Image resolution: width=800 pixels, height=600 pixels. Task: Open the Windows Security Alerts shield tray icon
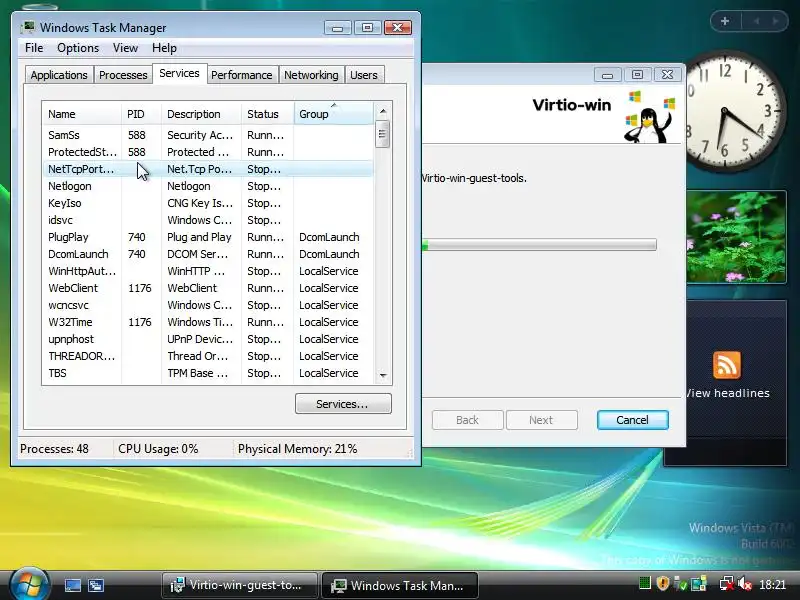point(663,583)
